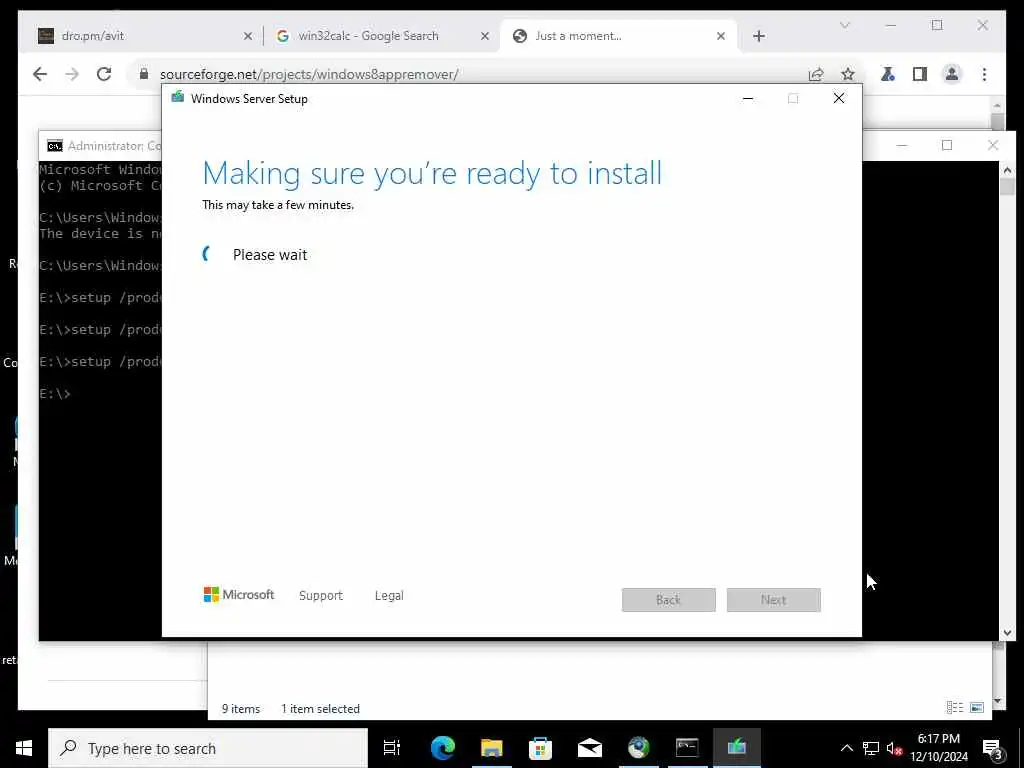
Task: Open File Explorer from taskbar
Action: (492, 748)
